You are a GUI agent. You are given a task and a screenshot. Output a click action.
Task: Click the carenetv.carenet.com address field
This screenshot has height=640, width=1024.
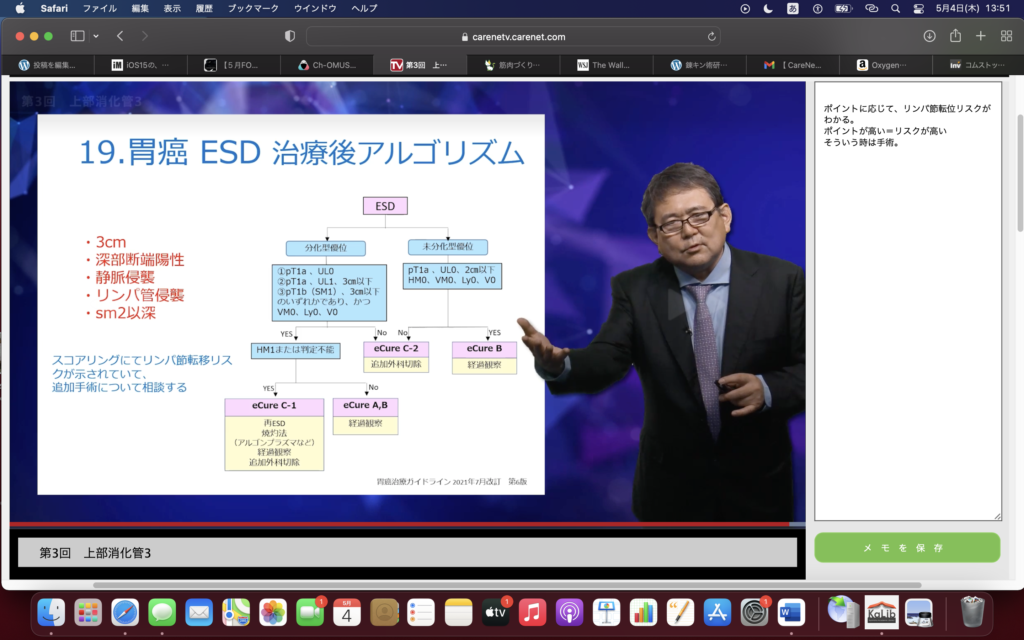coord(512,36)
